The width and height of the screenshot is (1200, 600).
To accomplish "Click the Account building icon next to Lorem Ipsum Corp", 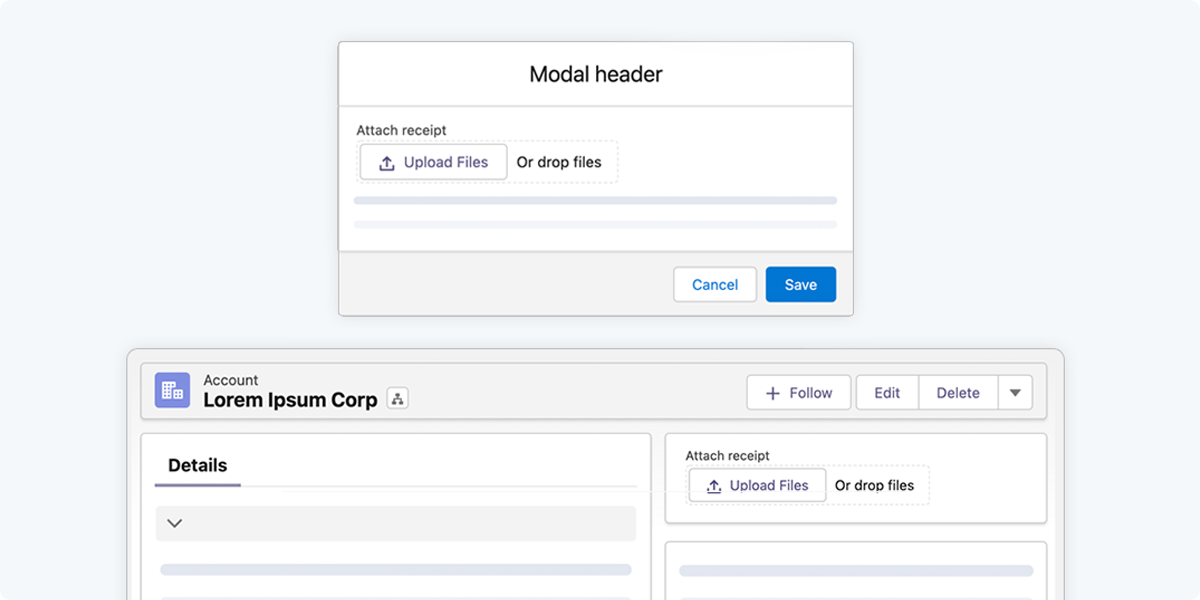I will [x=172, y=390].
